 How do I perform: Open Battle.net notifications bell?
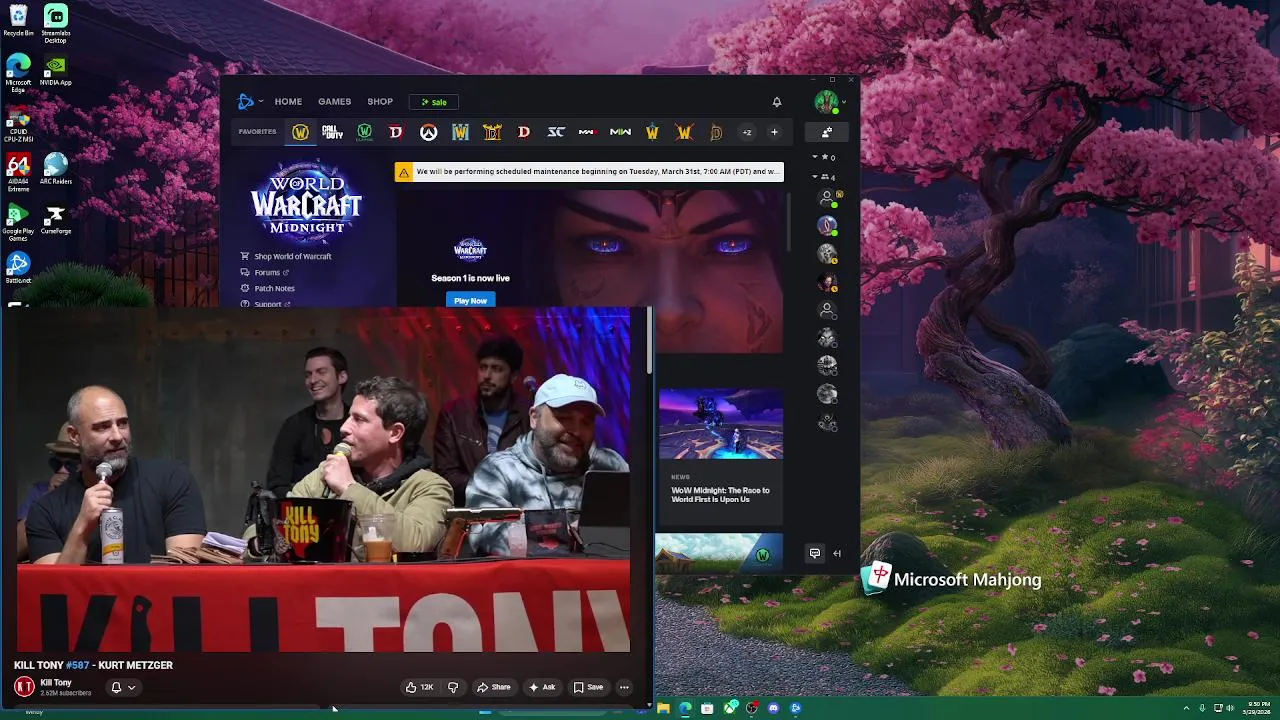tap(776, 102)
